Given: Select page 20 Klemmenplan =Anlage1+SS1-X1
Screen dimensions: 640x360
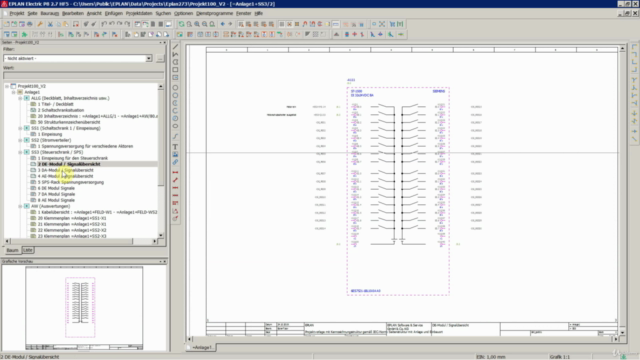Looking at the screenshot, I should (x=72, y=218).
